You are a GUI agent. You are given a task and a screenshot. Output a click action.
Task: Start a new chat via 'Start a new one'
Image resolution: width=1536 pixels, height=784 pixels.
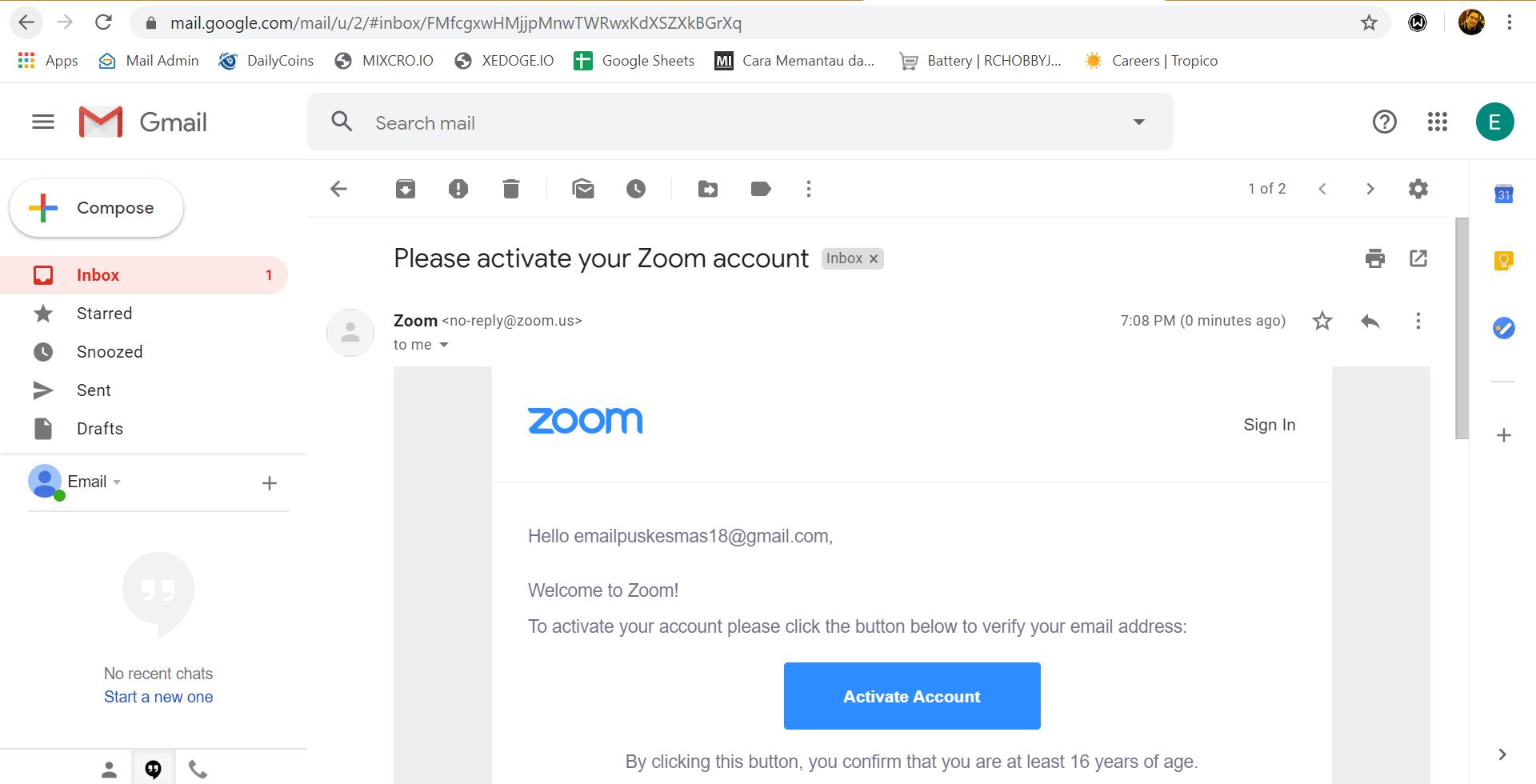[158, 697]
